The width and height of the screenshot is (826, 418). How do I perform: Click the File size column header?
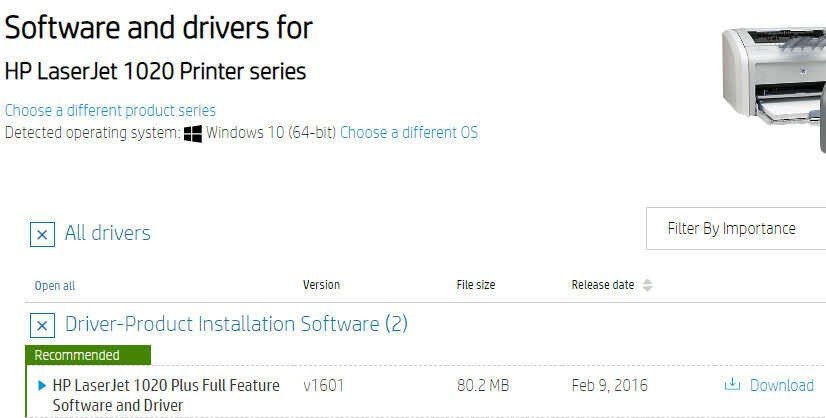pos(475,285)
